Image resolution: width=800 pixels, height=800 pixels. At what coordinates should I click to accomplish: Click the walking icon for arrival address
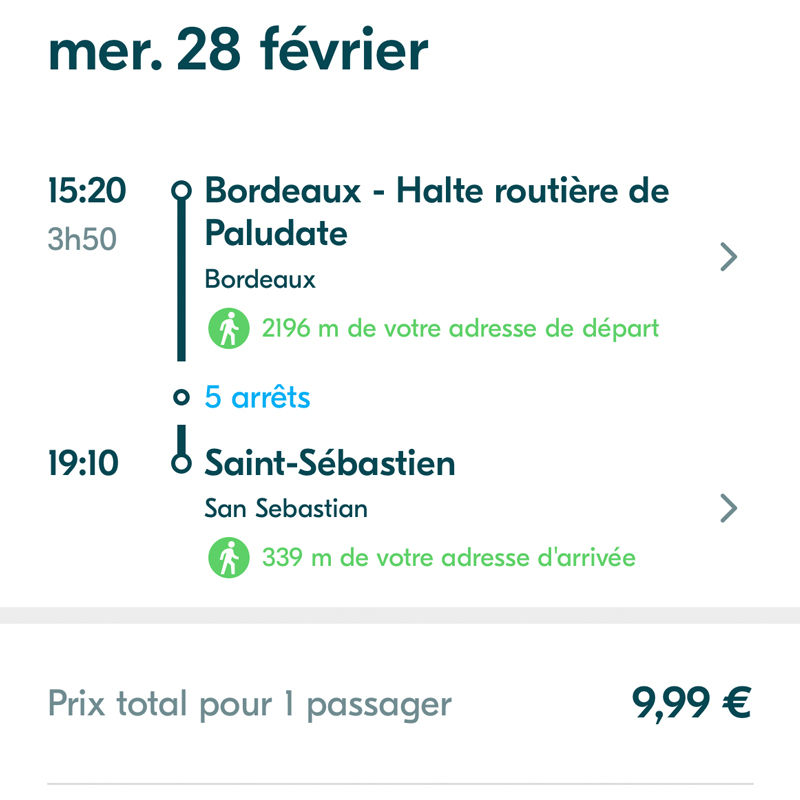[x=228, y=557]
